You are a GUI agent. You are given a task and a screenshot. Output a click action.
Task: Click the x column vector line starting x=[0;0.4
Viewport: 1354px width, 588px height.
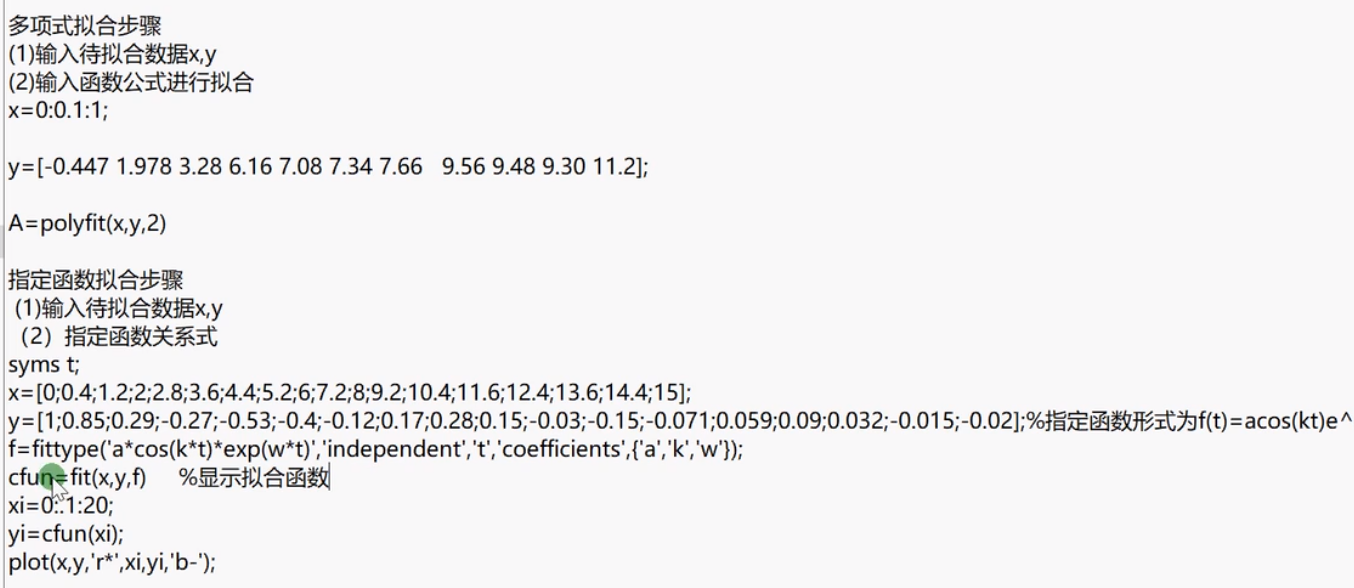point(350,393)
